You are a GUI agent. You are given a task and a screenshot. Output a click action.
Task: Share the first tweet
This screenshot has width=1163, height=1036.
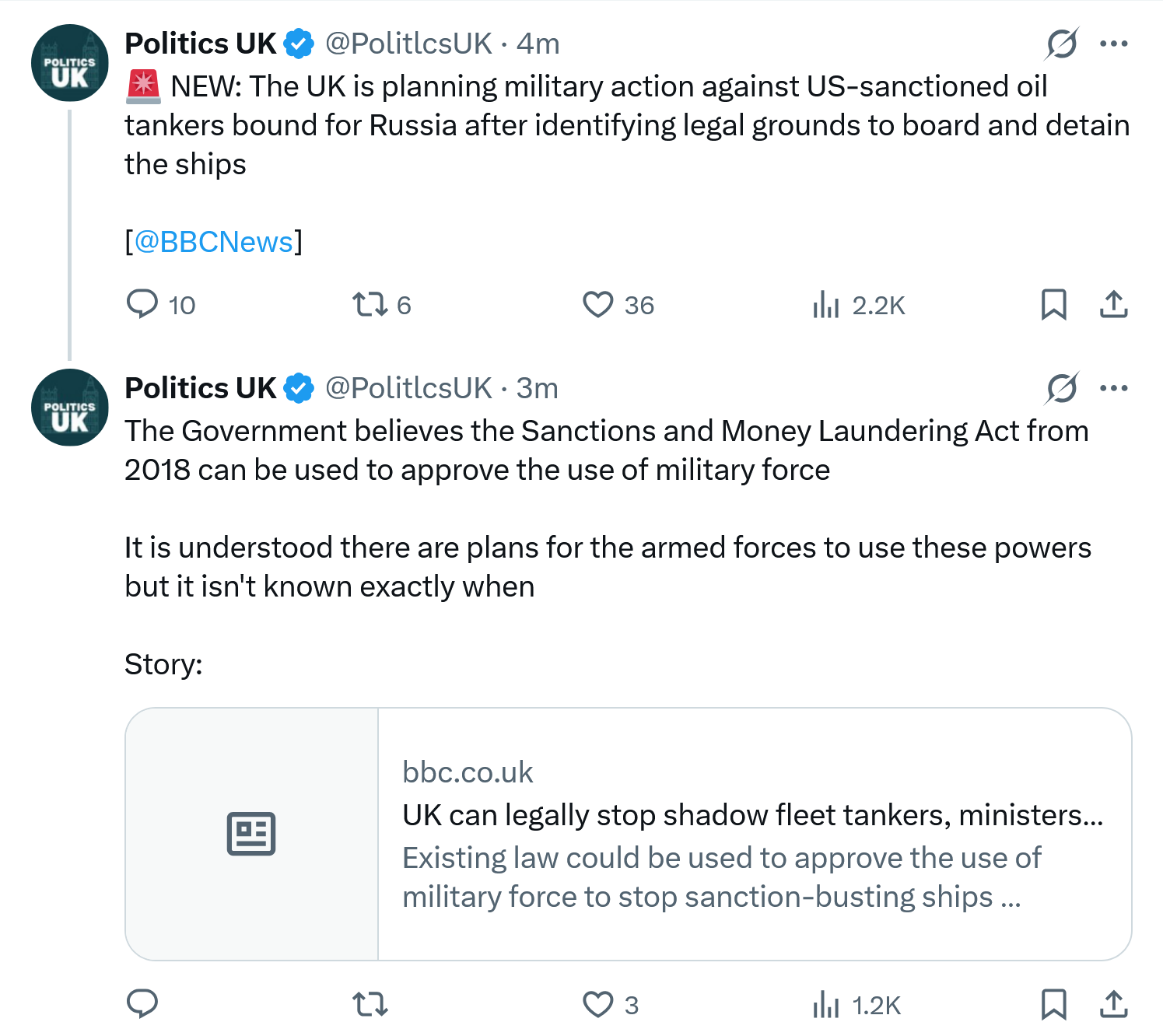(x=1113, y=304)
